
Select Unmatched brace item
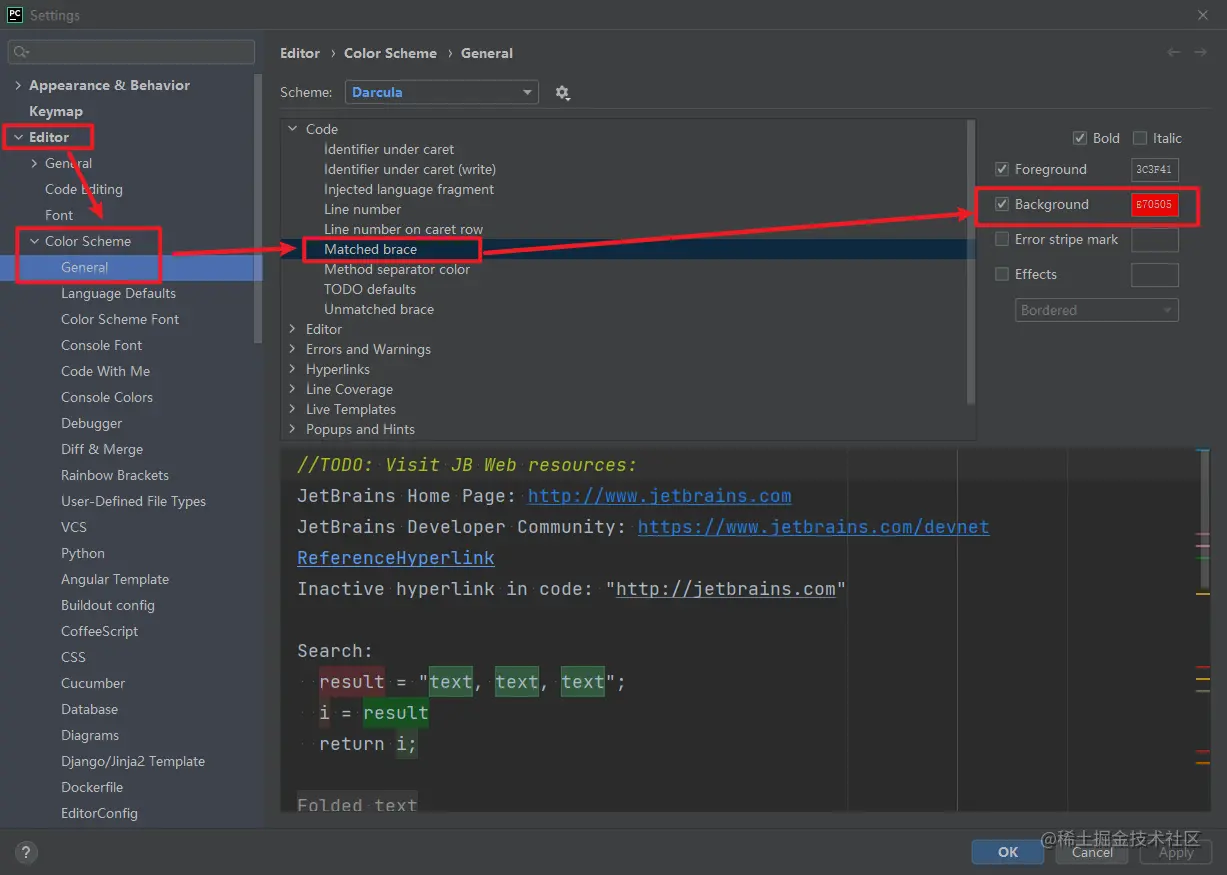[x=379, y=309]
